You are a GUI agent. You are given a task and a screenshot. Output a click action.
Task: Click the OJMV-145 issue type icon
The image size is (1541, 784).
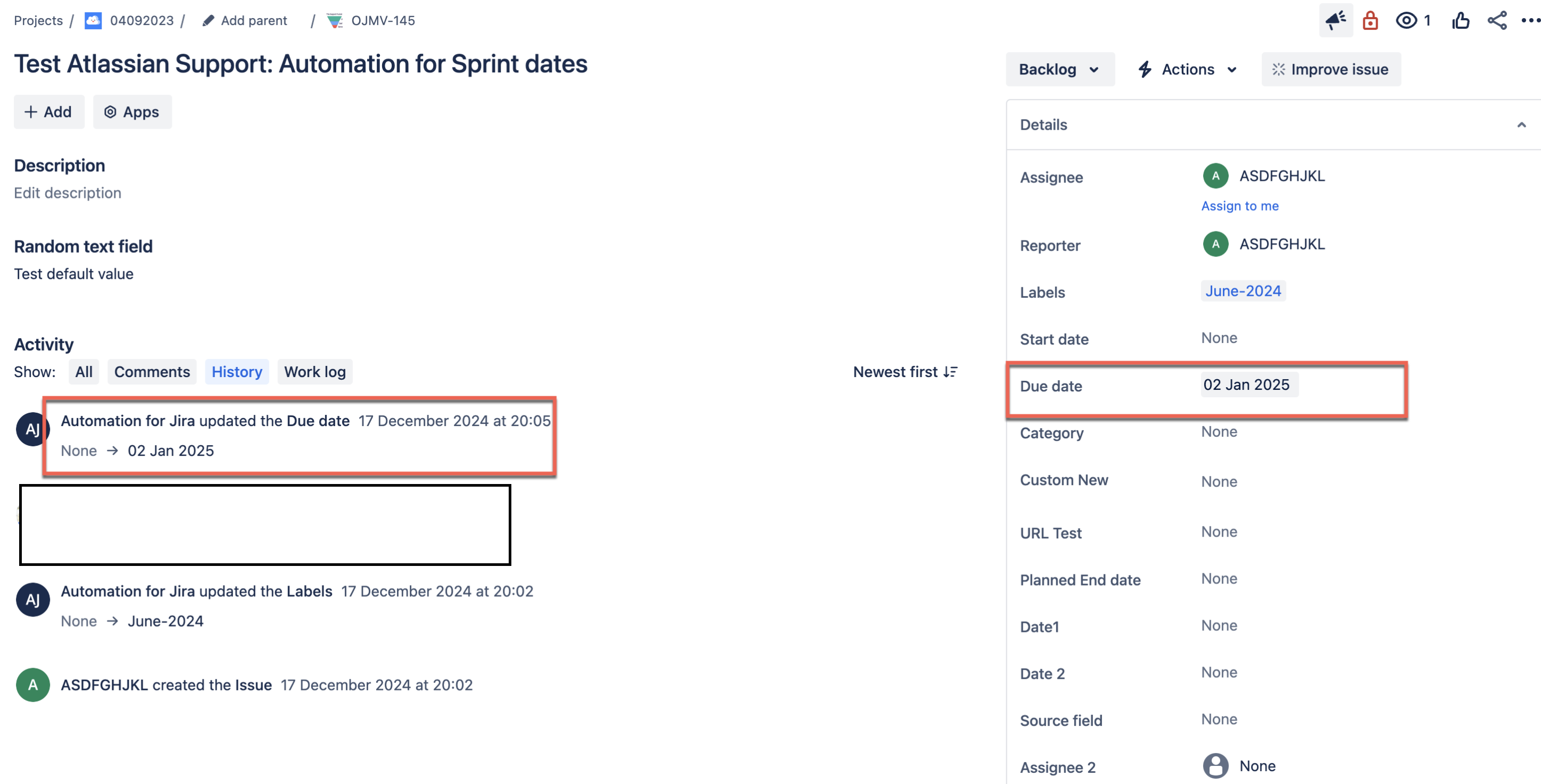(334, 21)
